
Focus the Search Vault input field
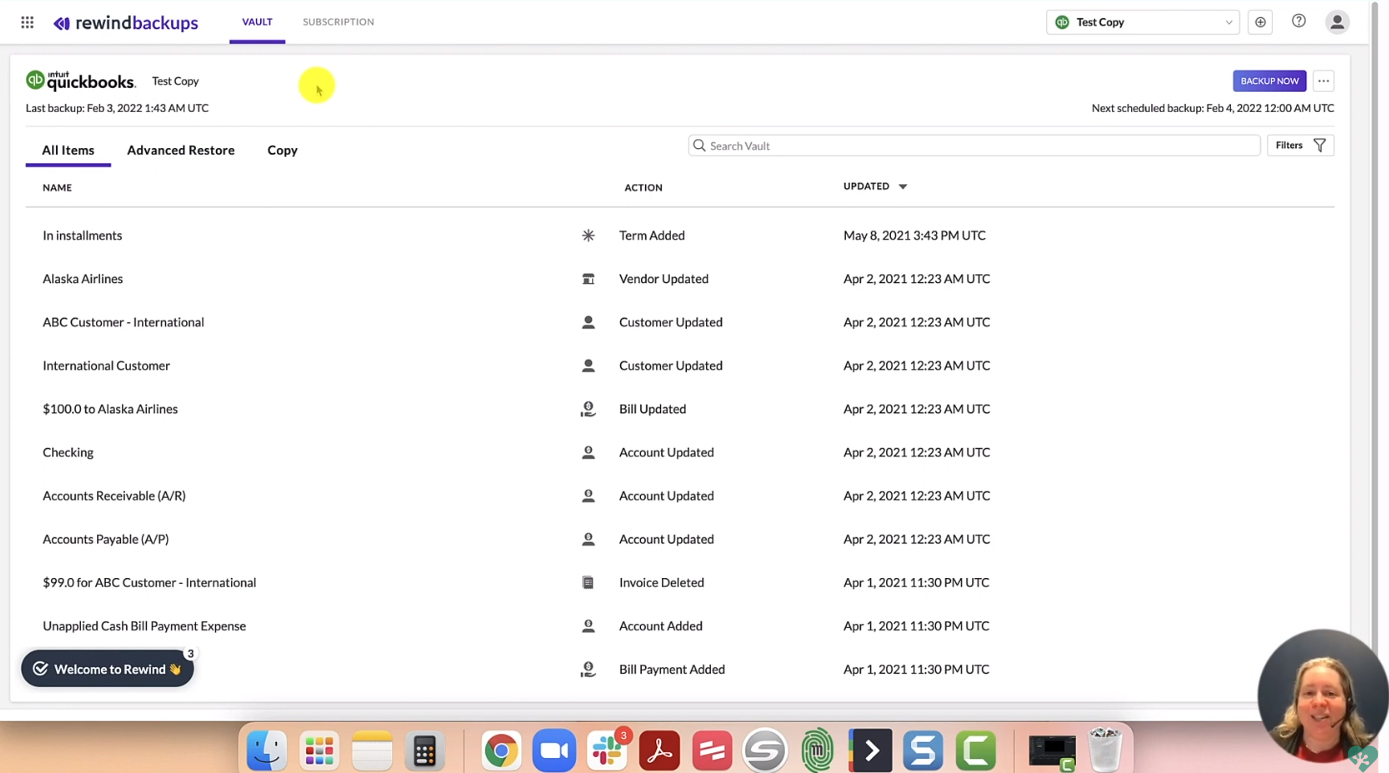[x=974, y=146]
